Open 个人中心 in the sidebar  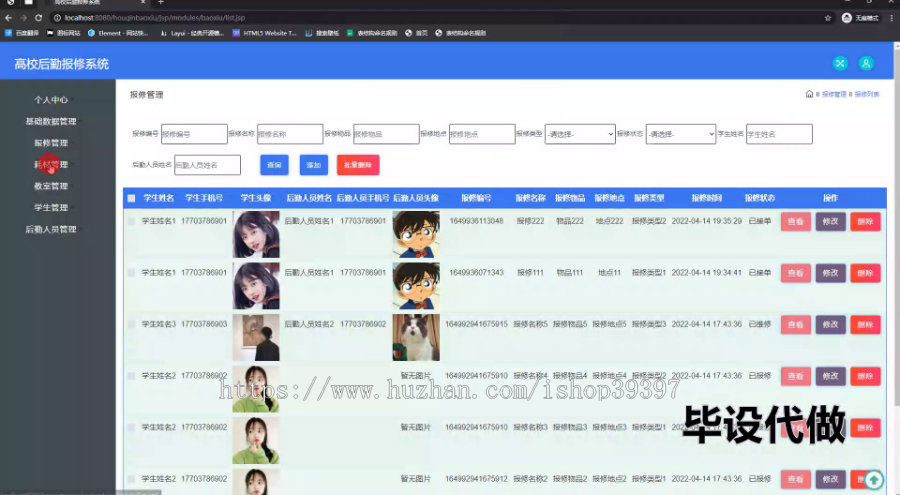[51, 100]
